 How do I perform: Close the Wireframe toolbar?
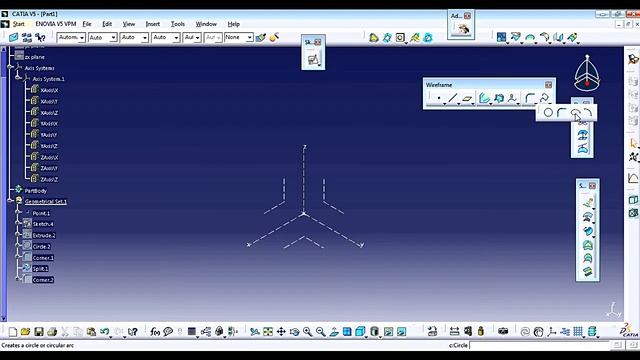548,85
